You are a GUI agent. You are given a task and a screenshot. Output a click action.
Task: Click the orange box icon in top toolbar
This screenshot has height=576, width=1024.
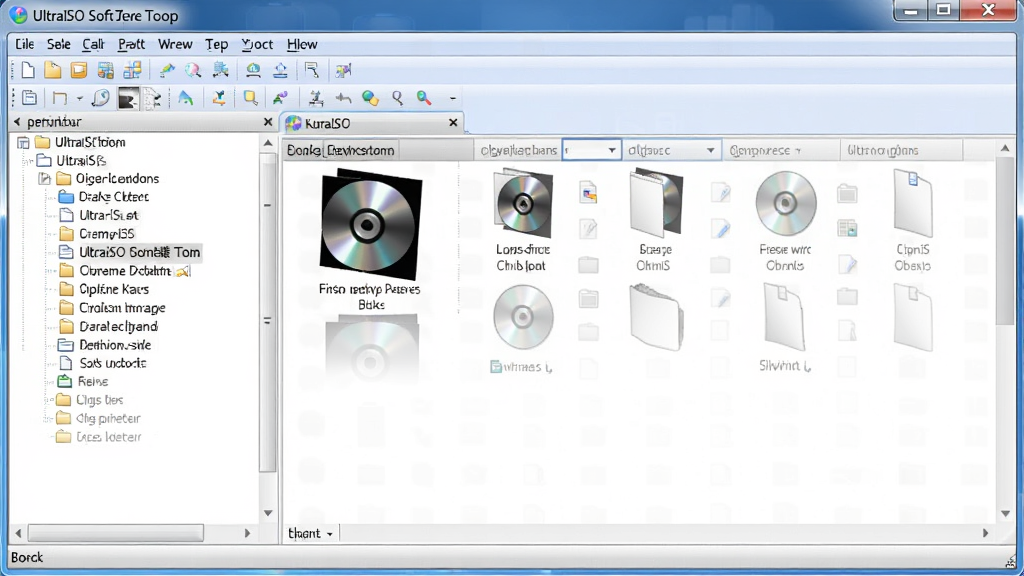pos(79,70)
